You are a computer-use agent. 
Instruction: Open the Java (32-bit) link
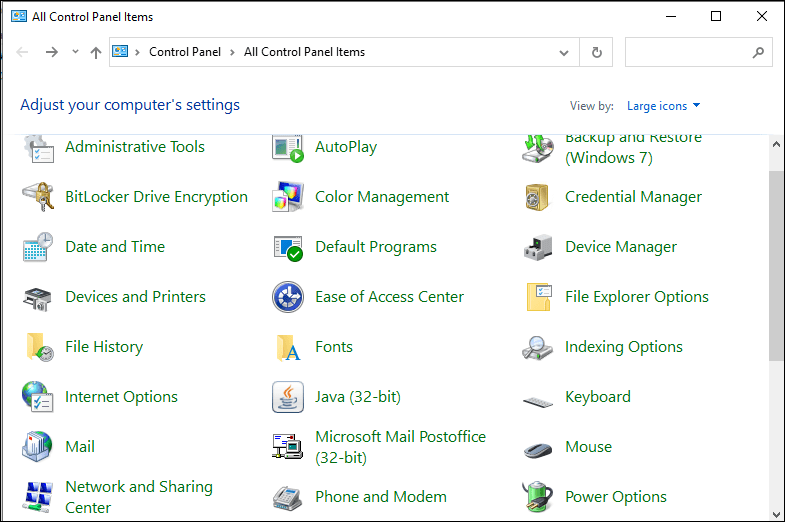coord(358,397)
